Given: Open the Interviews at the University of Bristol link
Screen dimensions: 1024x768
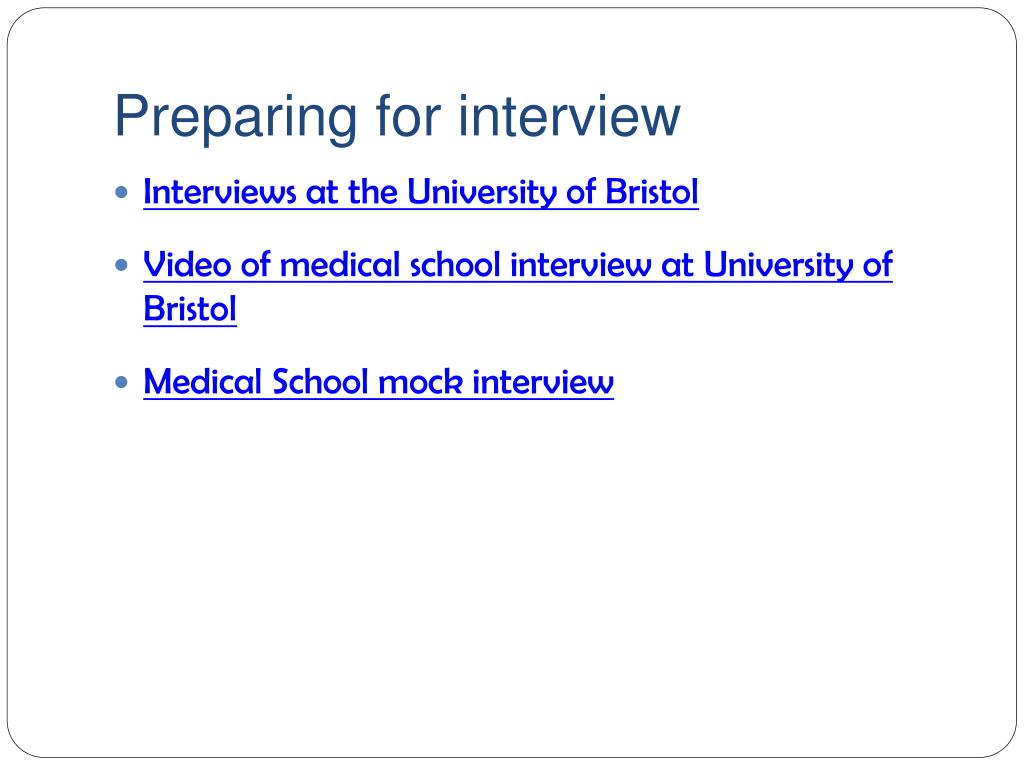Looking at the screenshot, I should [421, 192].
